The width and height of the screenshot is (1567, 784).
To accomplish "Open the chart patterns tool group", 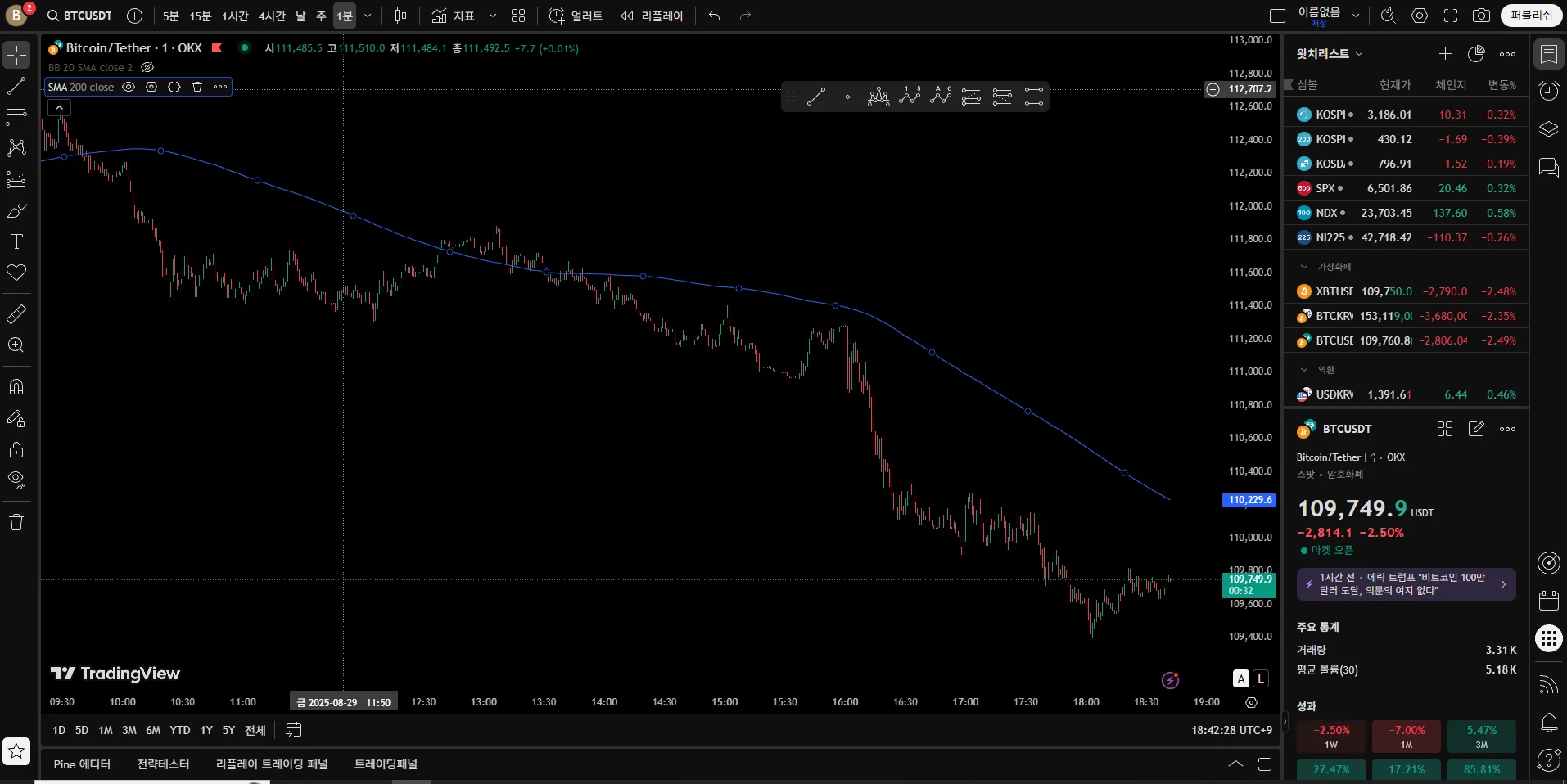I will click(16, 148).
